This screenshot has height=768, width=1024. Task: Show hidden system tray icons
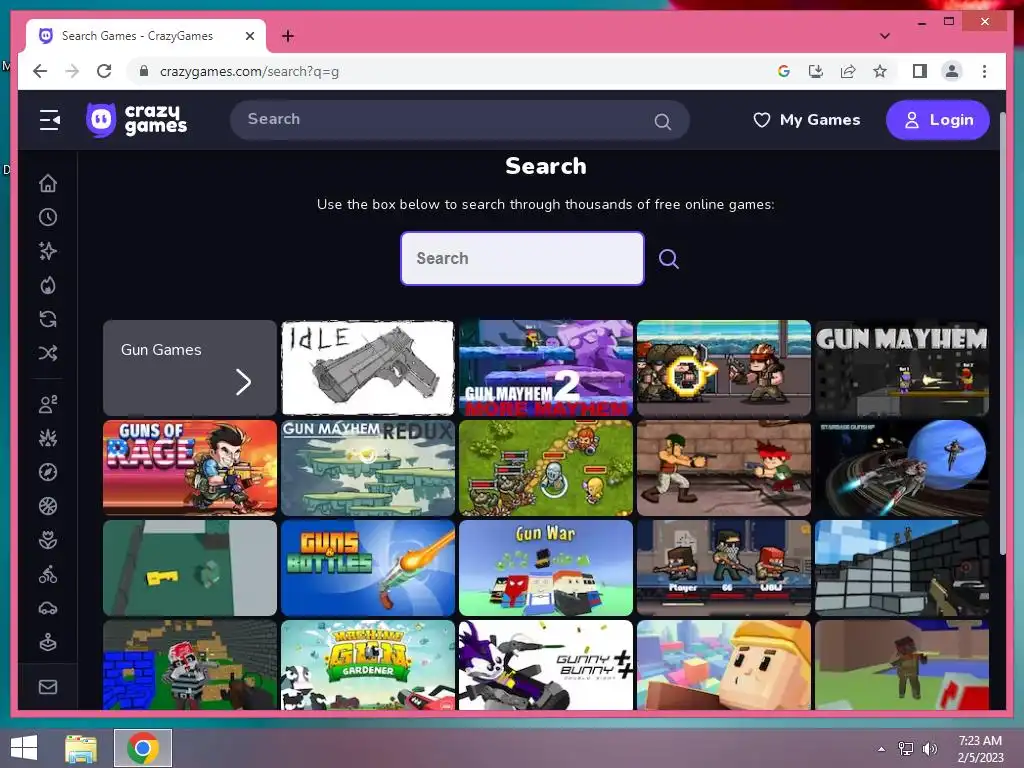[x=882, y=748]
